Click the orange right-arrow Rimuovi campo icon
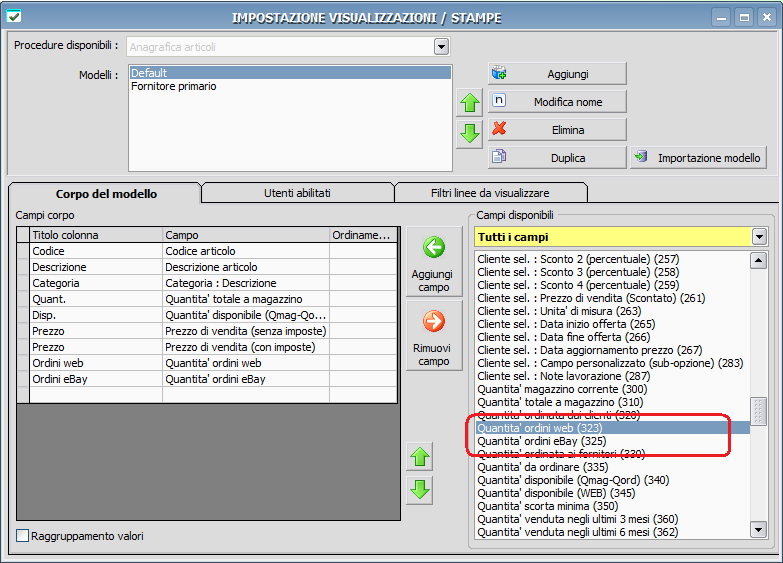This screenshot has width=783, height=563. click(x=433, y=321)
